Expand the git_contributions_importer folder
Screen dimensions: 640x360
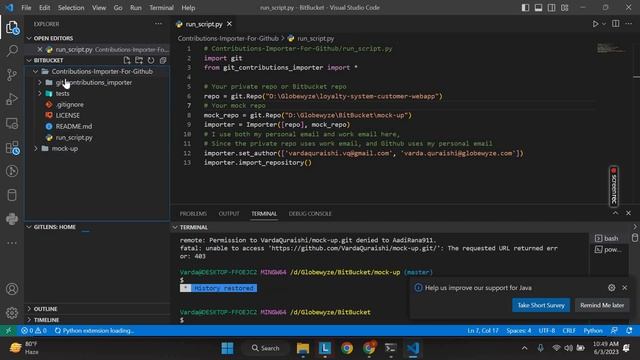40,82
